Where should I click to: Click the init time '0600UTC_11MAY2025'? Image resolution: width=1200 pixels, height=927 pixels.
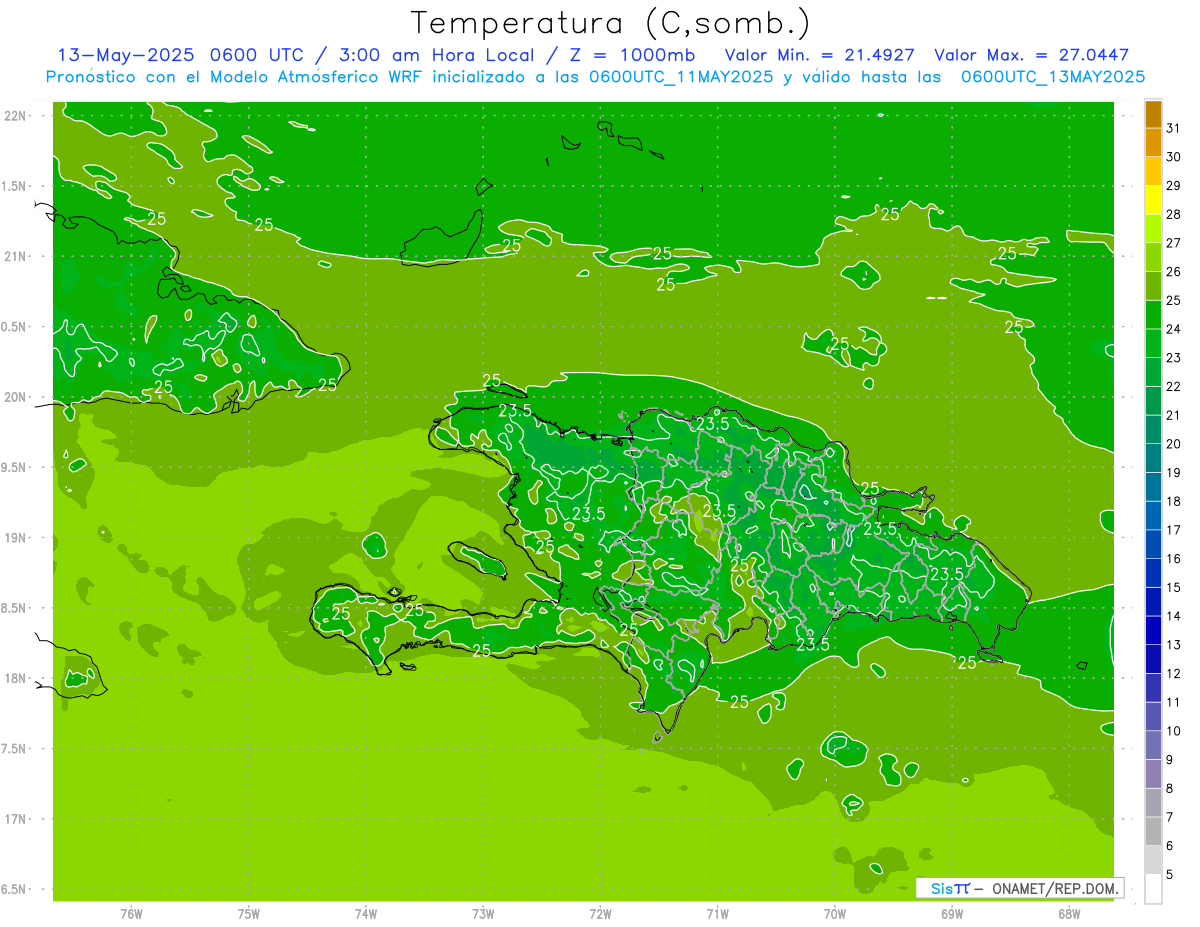pyautogui.click(x=681, y=77)
